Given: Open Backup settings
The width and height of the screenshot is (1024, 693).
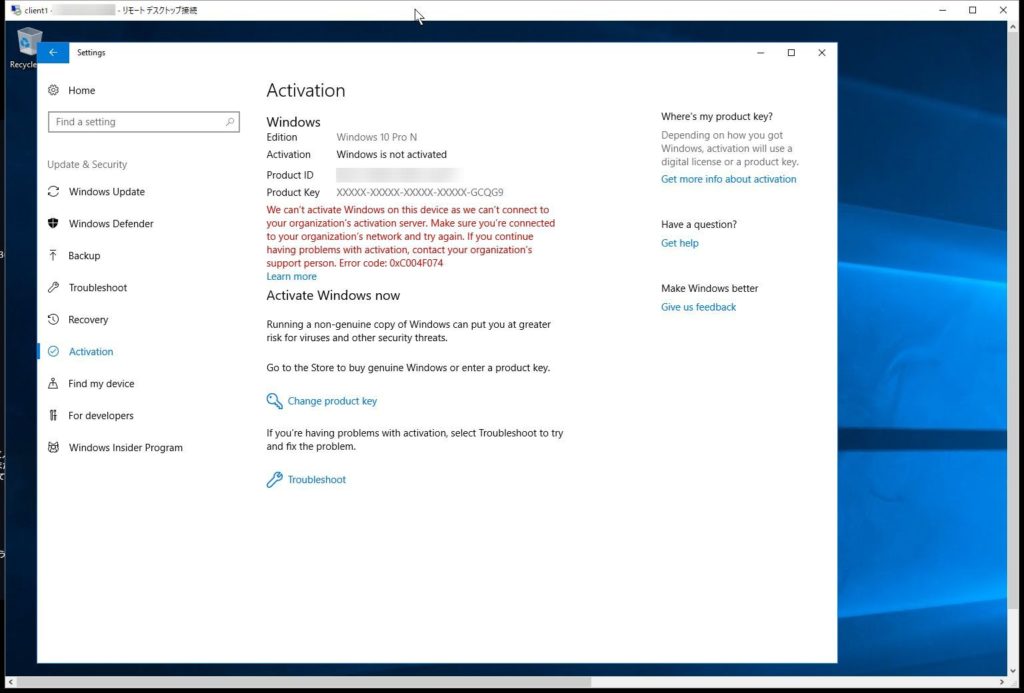Looking at the screenshot, I should 84,255.
